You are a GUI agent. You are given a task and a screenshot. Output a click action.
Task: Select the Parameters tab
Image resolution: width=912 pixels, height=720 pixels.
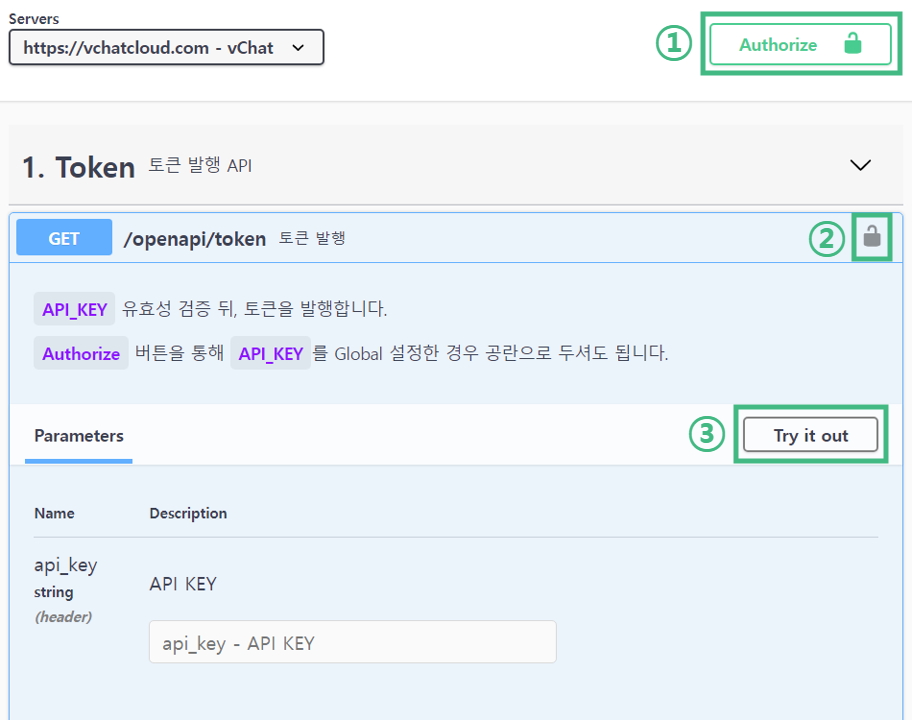(79, 436)
